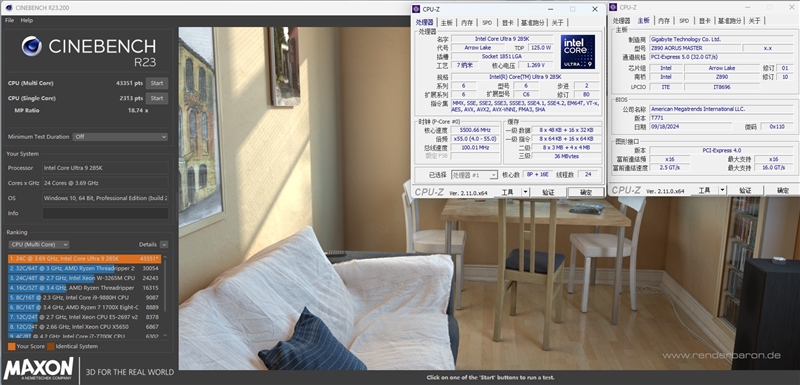Switch to 主板 tab in front CPU-Z window

(x=447, y=22)
